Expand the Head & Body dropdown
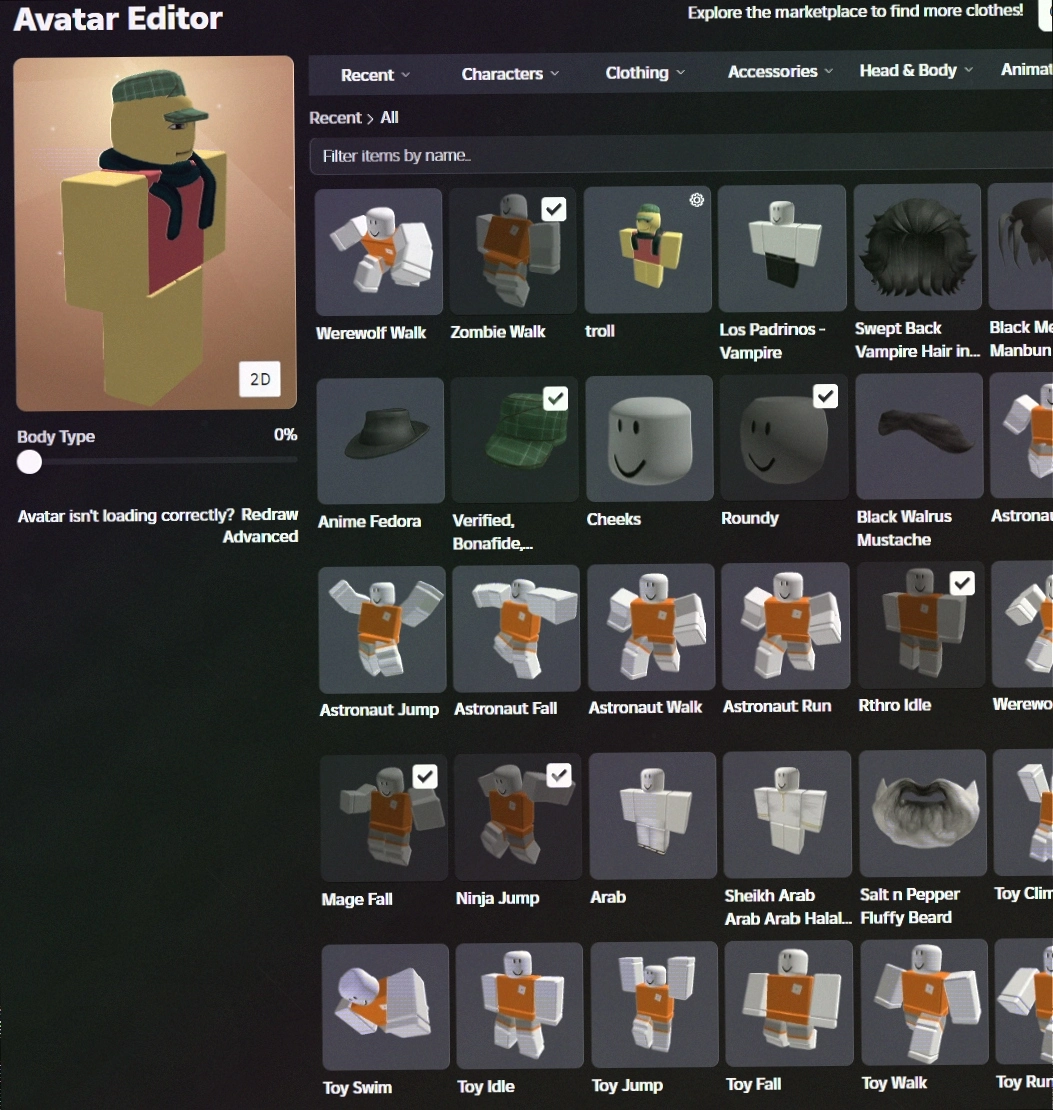Viewport: 1053px width, 1110px height. click(x=916, y=70)
